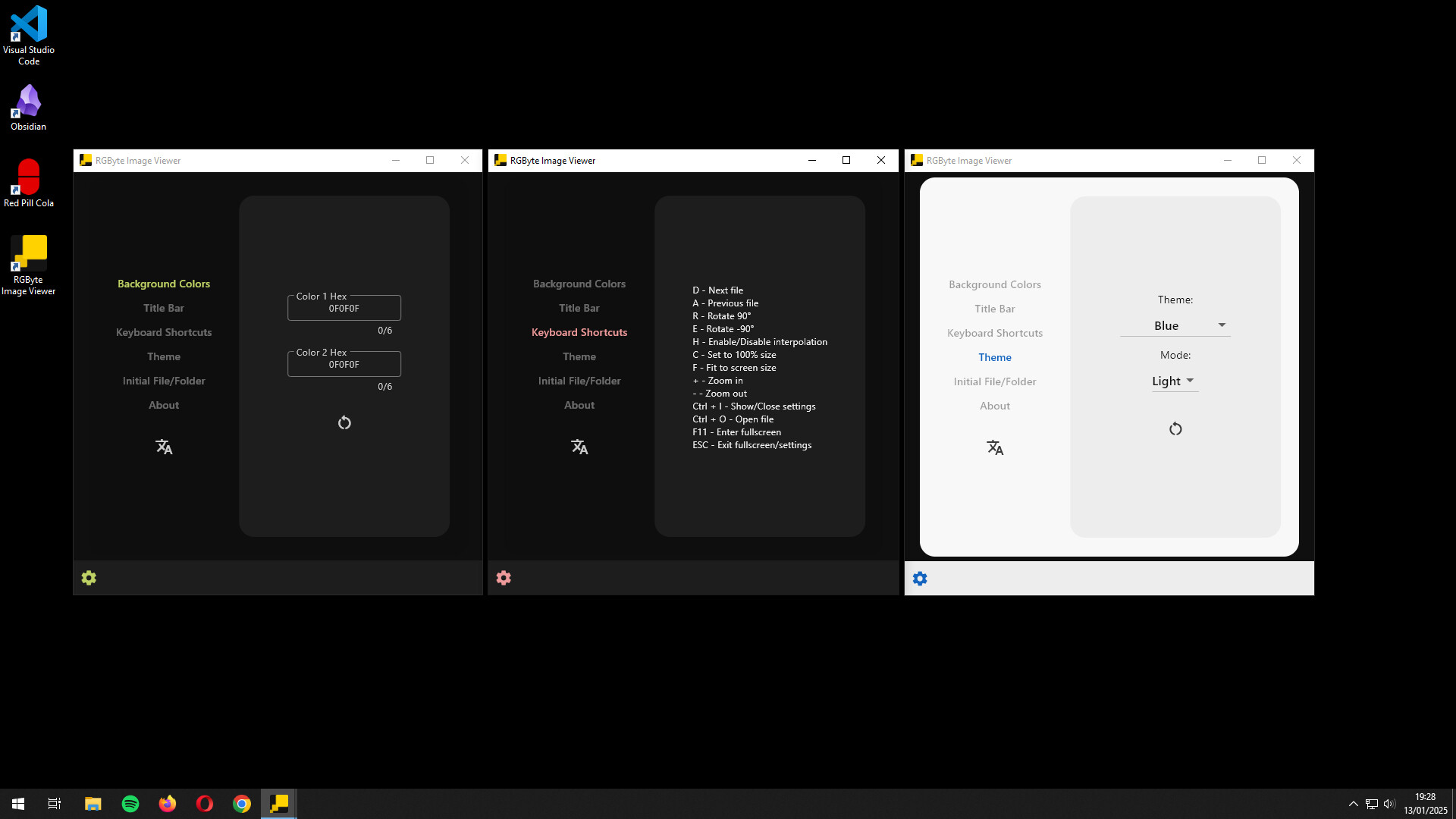The image size is (1456, 819).
Task: Open the Mode dropdown set to Light
Action: (x=1172, y=381)
